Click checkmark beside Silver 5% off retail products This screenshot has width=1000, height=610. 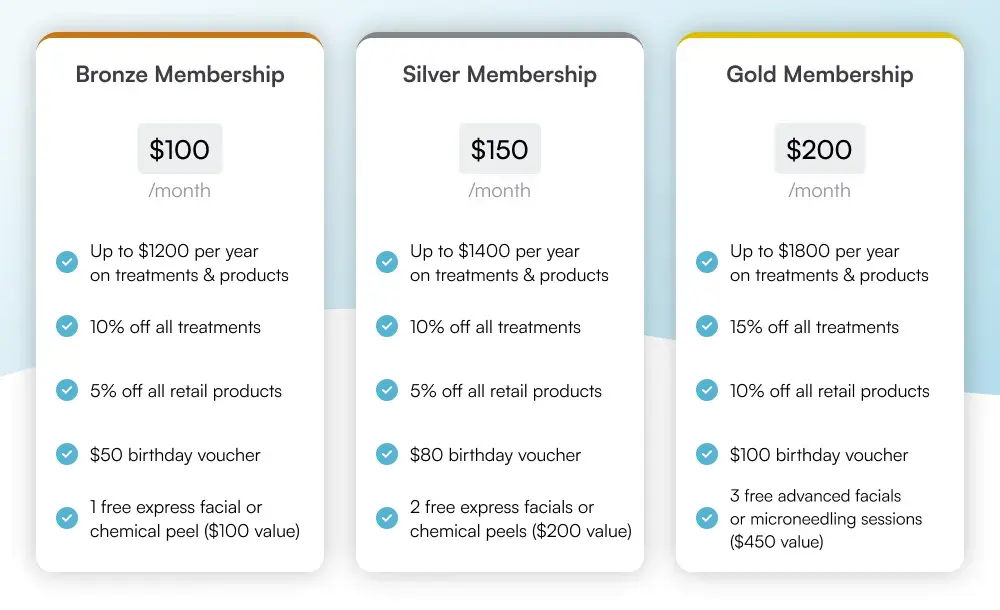[x=387, y=390]
